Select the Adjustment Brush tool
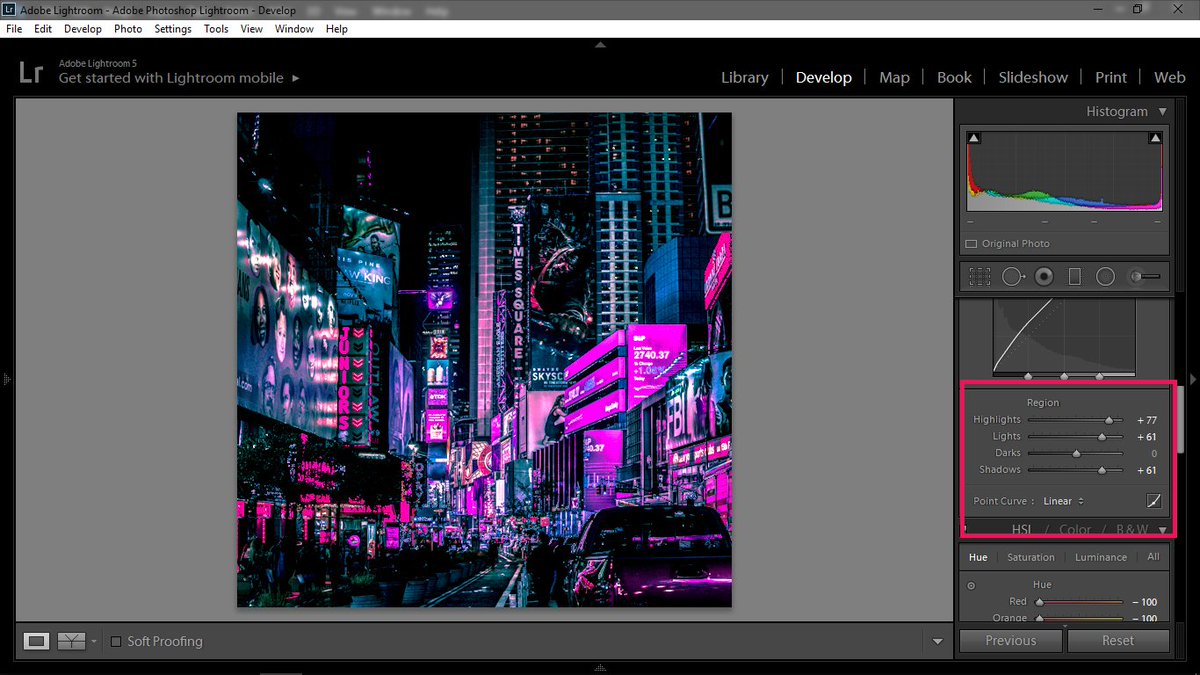The image size is (1200, 675). point(1144,277)
